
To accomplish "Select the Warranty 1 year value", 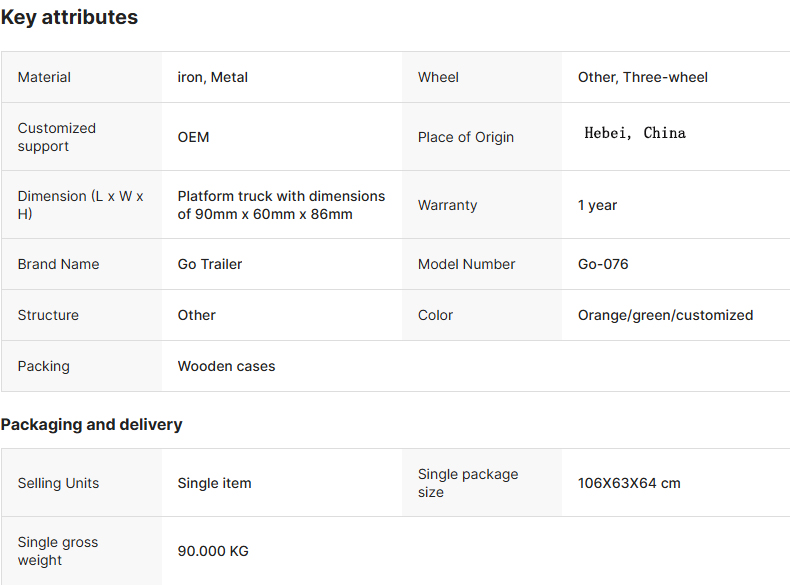I will (598, 205).
